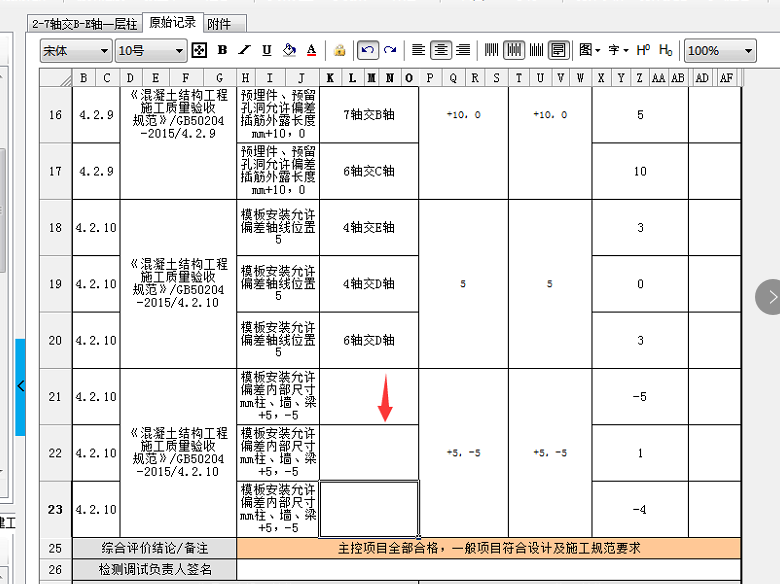Align cell text to the left
The width and height of the screenshot is (780, 584).
point(418,50)
